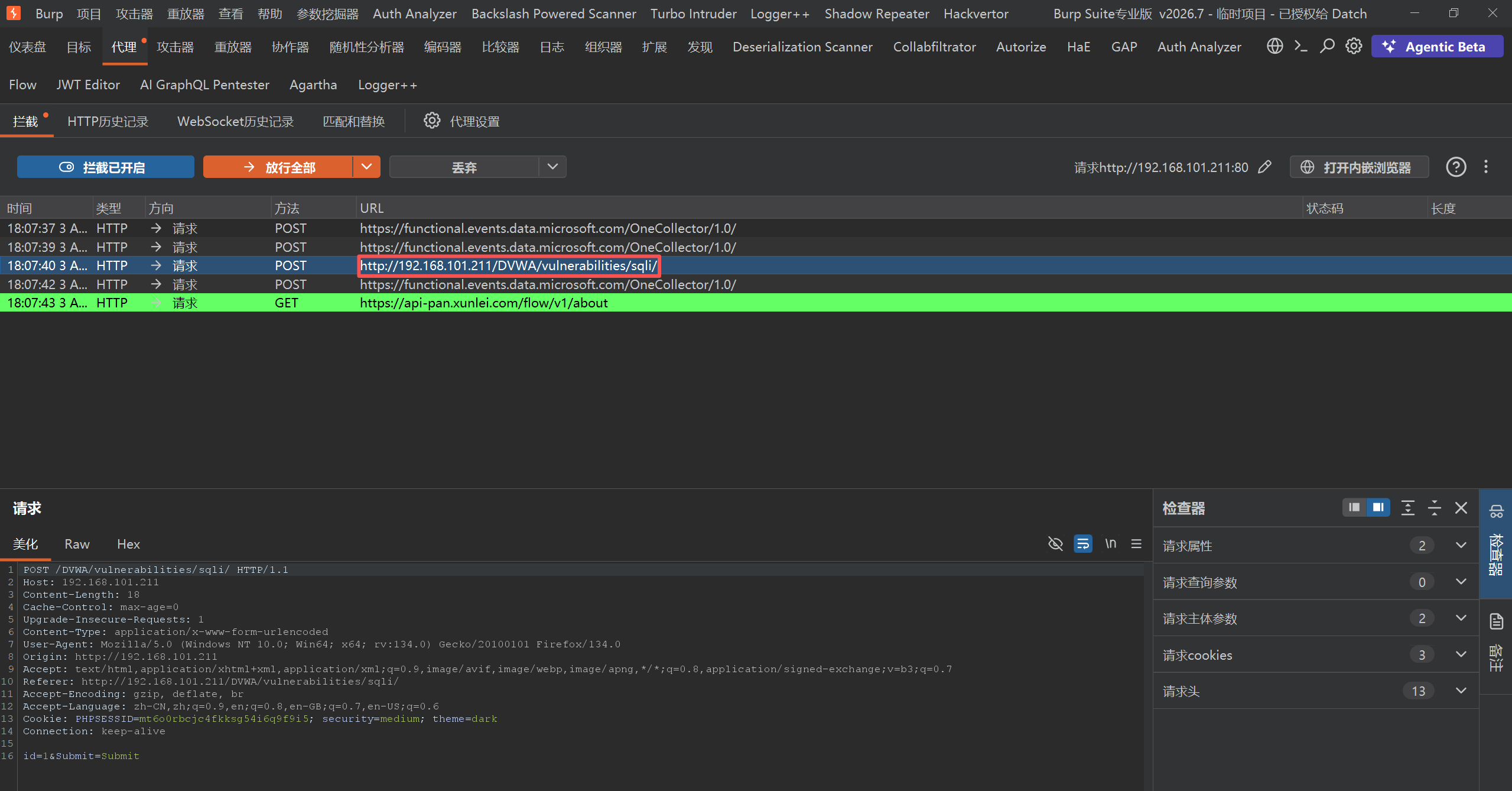Image resolution: width=1512 pixels, height=791 pixels.
Task: Open the Help (帮助) menu
Action: click(270, 14)
